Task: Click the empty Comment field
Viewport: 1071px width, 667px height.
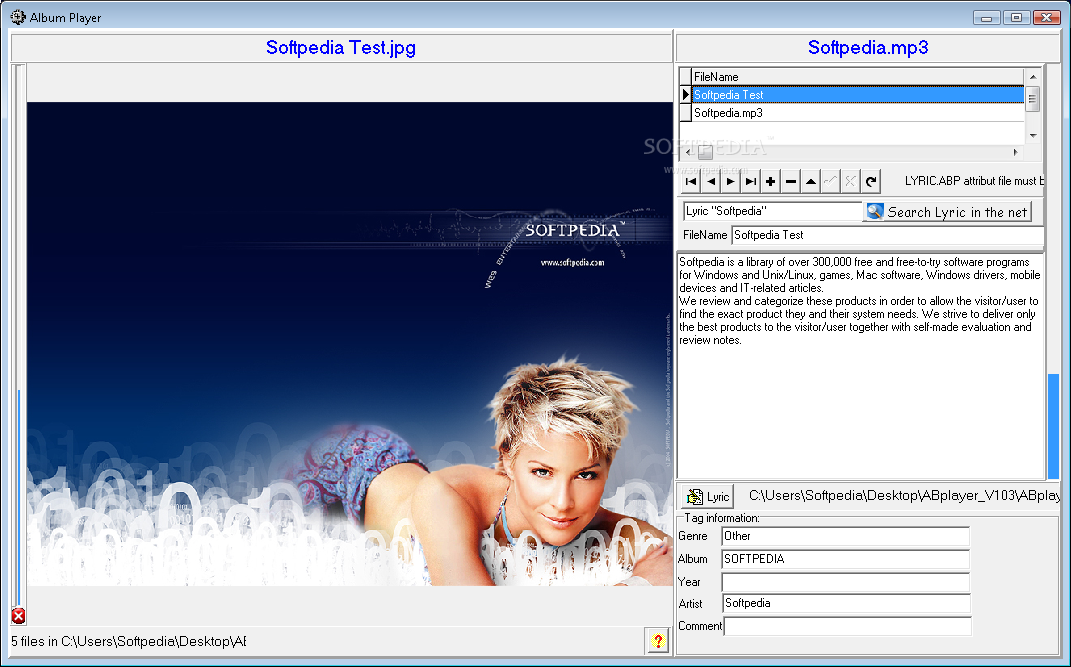Action: pos(848,626)
